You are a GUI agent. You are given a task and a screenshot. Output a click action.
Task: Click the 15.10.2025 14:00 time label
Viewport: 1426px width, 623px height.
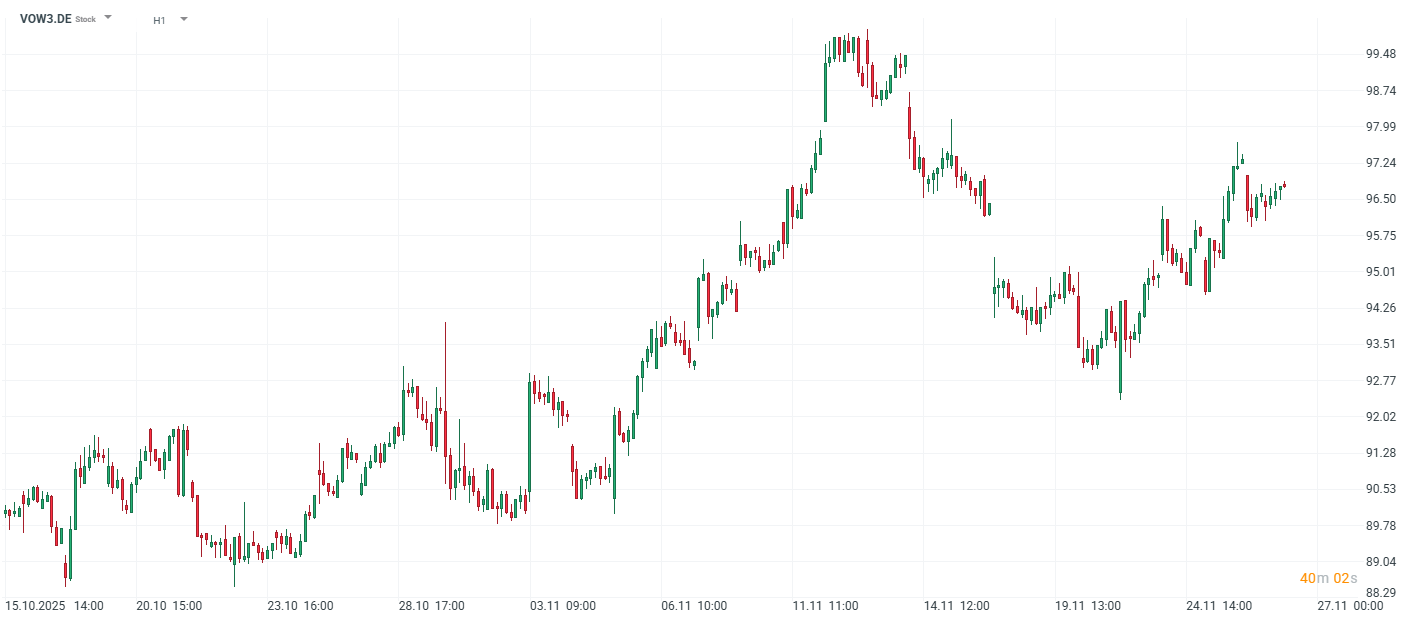(x=55, y=606)
